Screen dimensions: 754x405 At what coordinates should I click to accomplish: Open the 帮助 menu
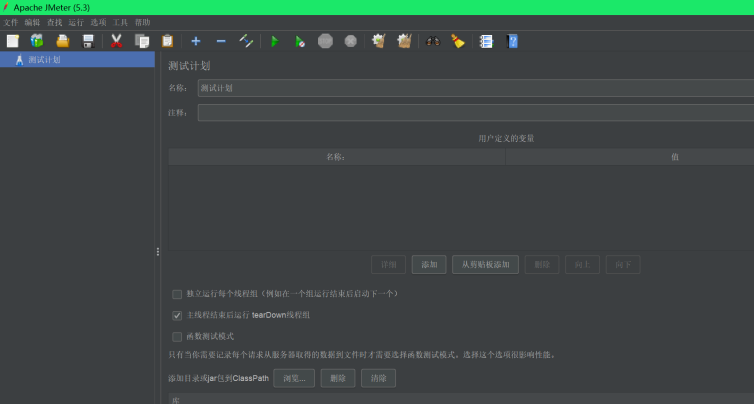click(142, 23)
